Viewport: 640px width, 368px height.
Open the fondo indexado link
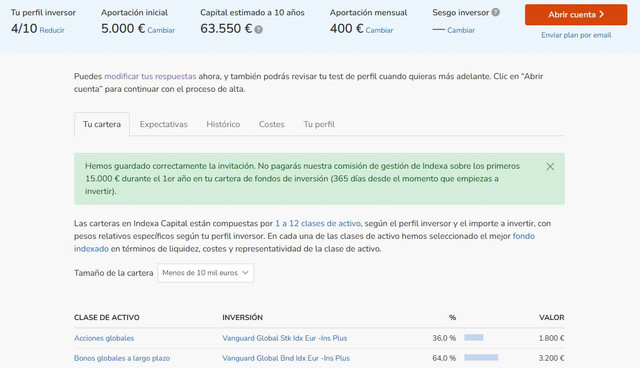tap(524, 236)
